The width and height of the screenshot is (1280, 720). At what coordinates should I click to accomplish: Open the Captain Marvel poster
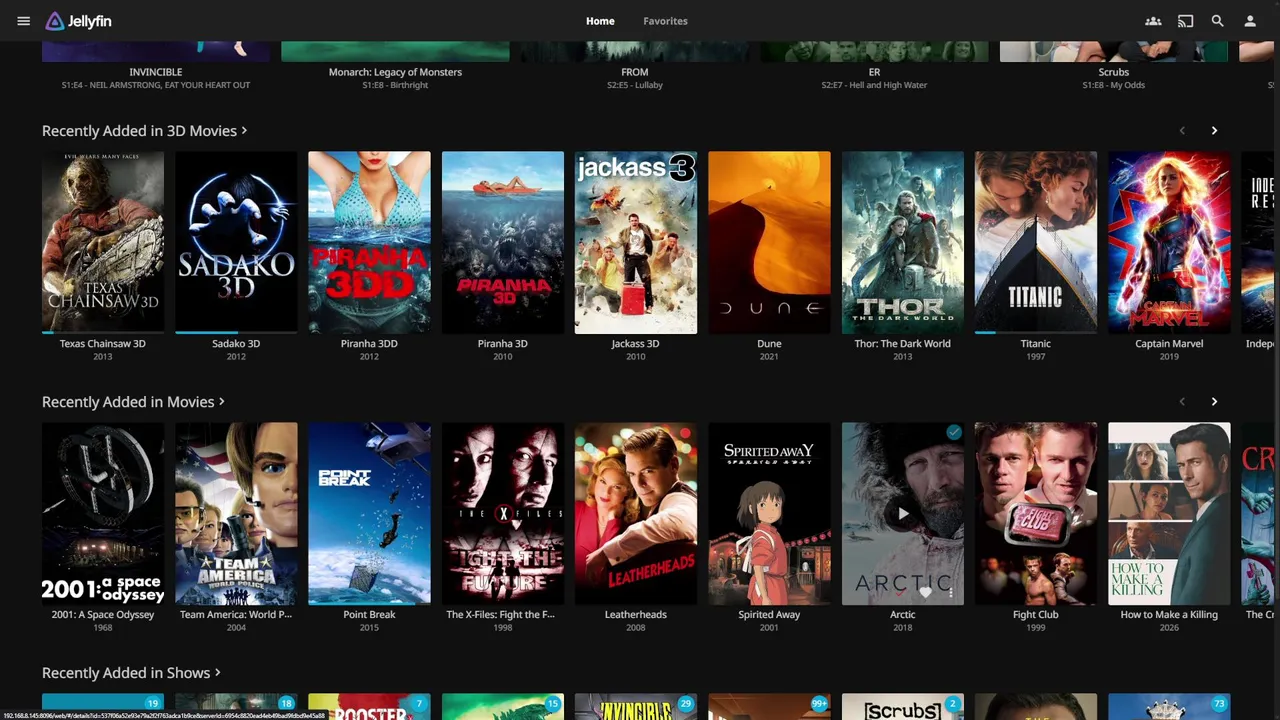pos(1169,242)
